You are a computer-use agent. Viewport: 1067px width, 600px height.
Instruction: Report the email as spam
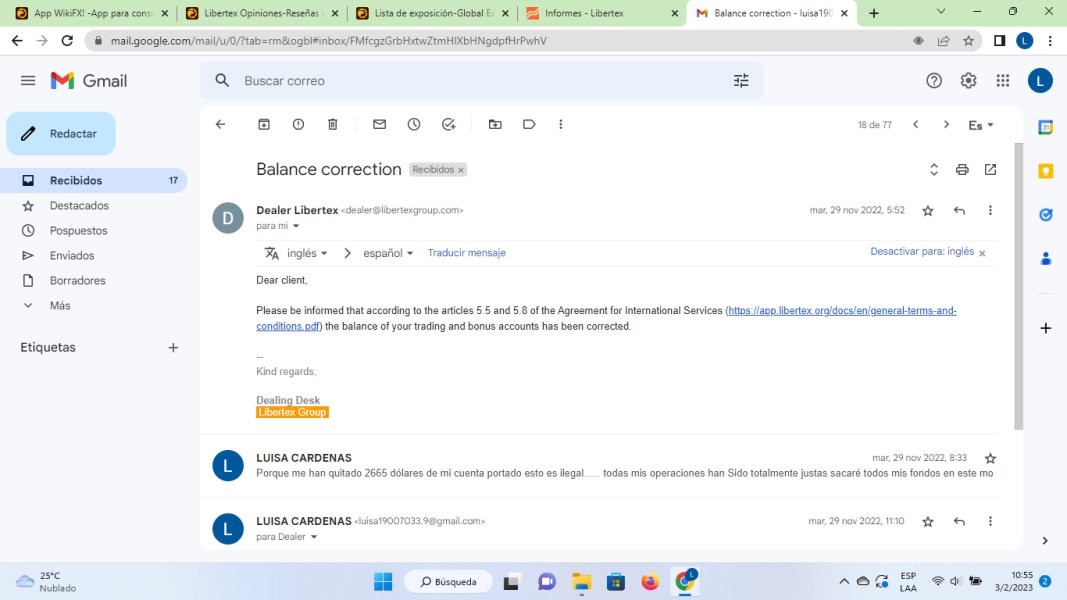[298, 124]
